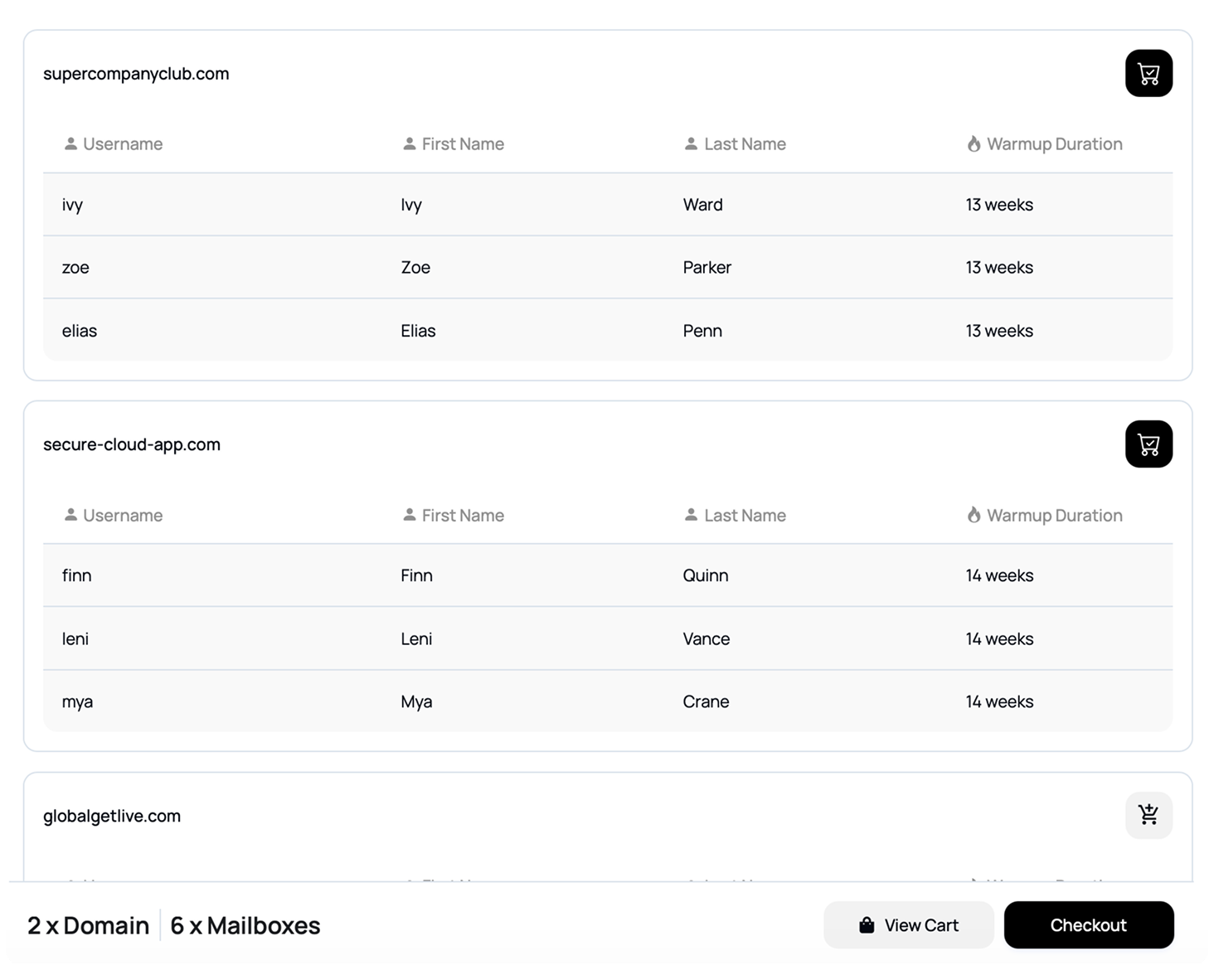Viewport: 1214px width, 980px height.
Task: Open View Cart
Action: [x=908, y=924]
